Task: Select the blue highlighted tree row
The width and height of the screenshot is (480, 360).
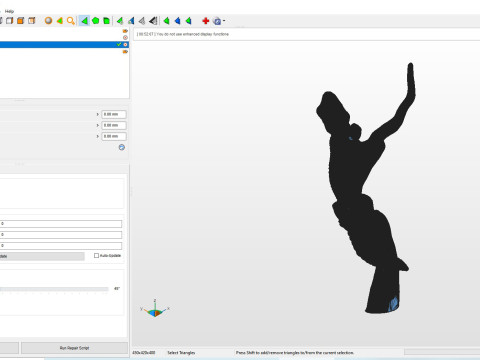Action: point(64,44)
